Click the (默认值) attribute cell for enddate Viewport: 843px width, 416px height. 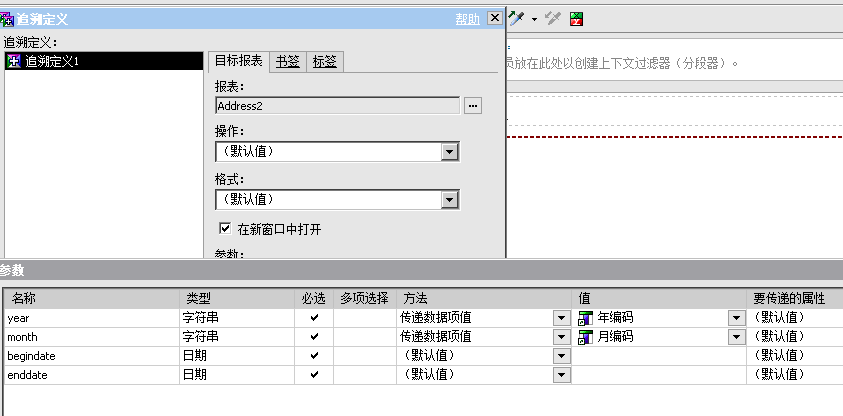coord(795,375)
